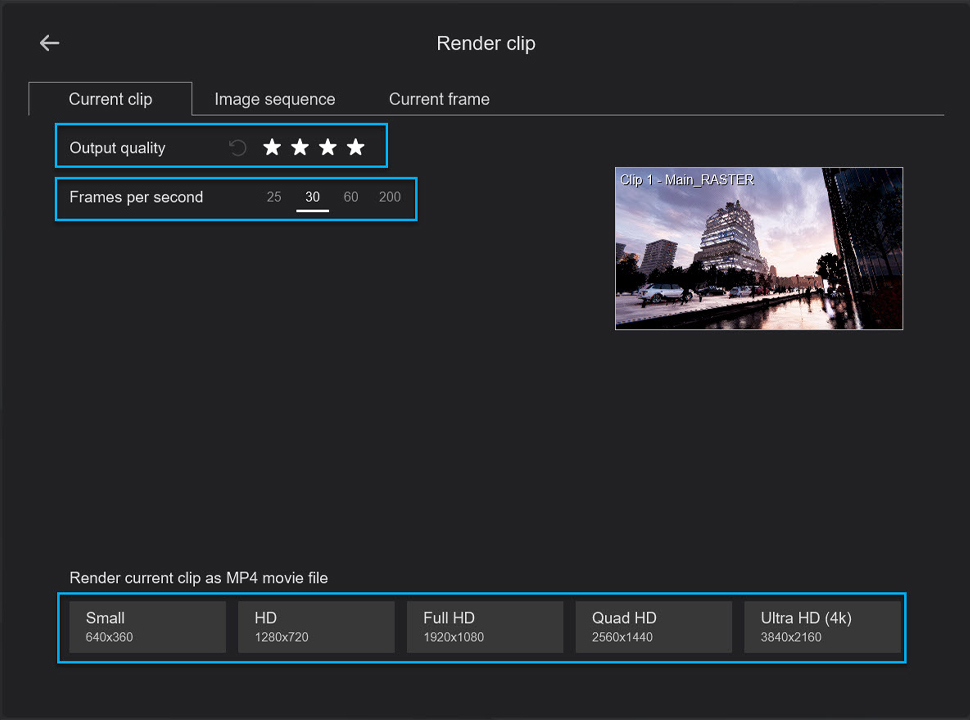Screen dimensions: 970x720
Task: Select 25 frames per second
Action: [274, 197]
